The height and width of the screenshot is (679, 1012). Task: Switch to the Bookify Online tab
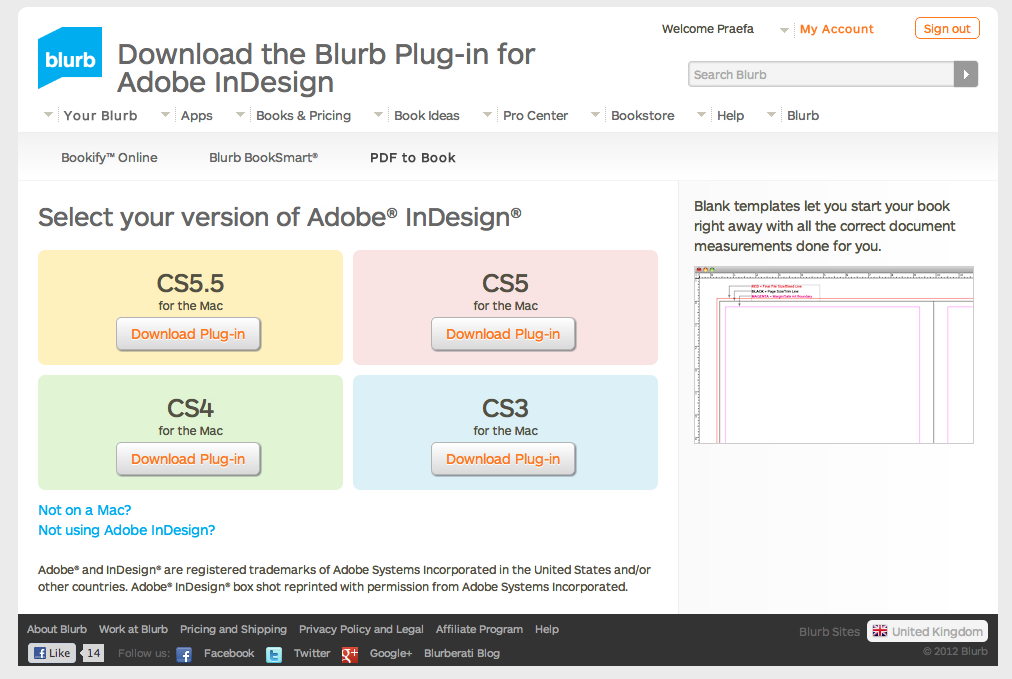pos(109,157)
